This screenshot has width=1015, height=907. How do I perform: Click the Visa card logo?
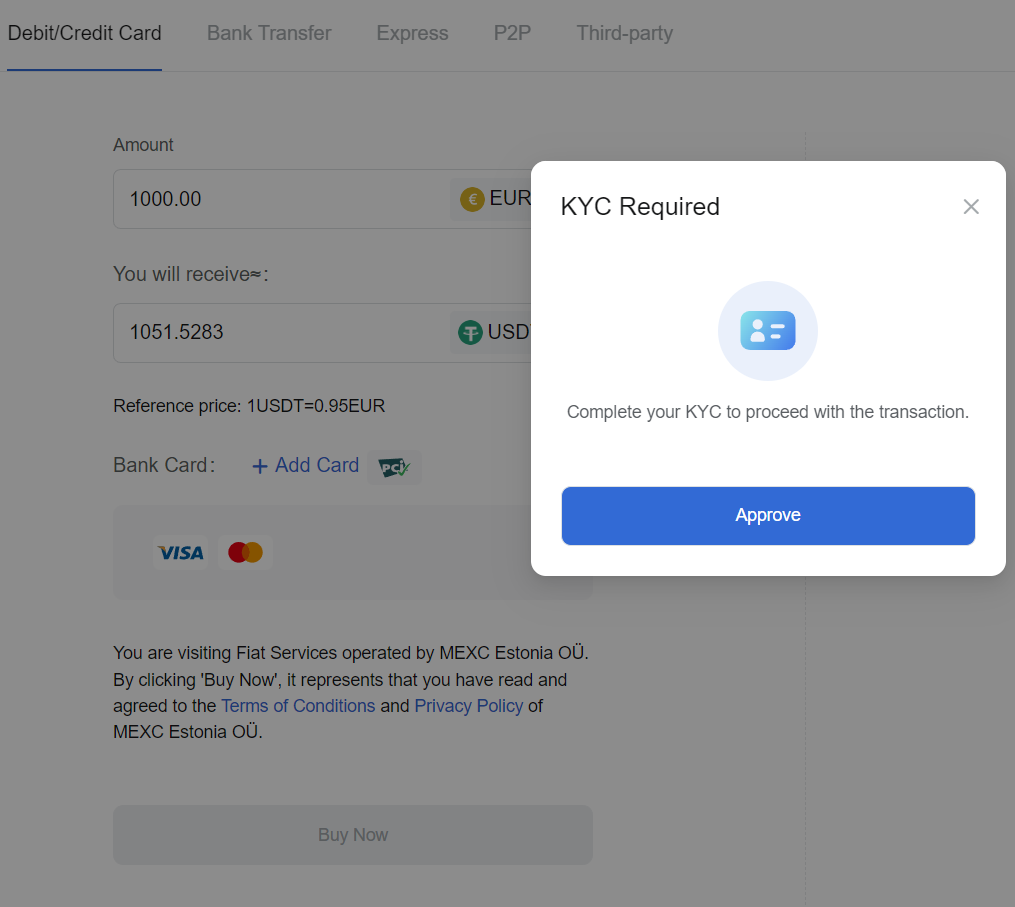pos(181,552)
